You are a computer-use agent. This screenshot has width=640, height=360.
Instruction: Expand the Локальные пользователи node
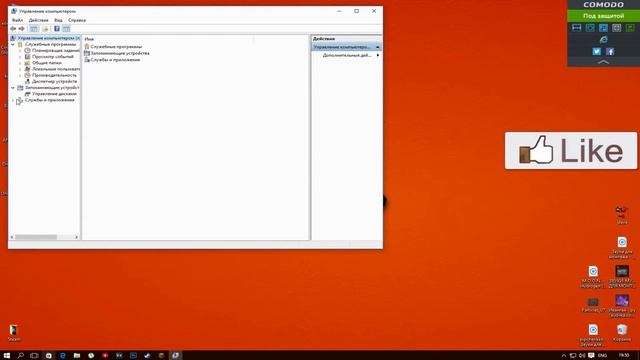(20, 69)
